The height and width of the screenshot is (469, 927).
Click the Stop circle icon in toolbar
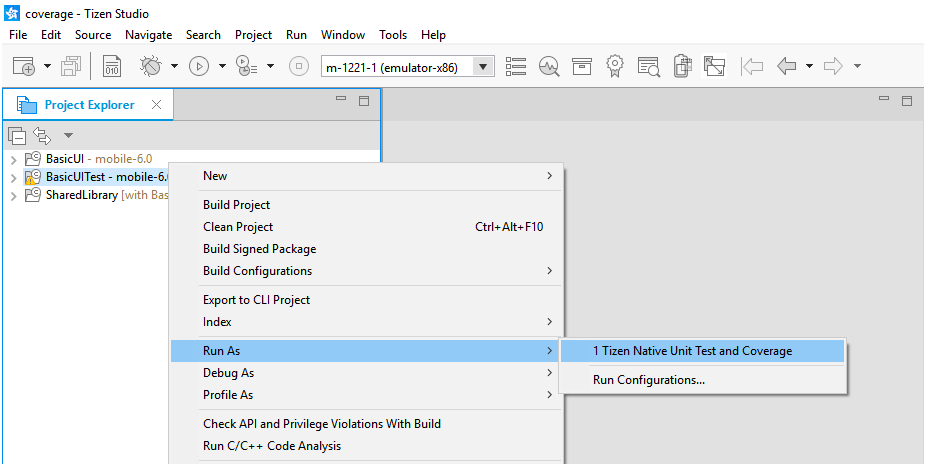coord(298,67)
